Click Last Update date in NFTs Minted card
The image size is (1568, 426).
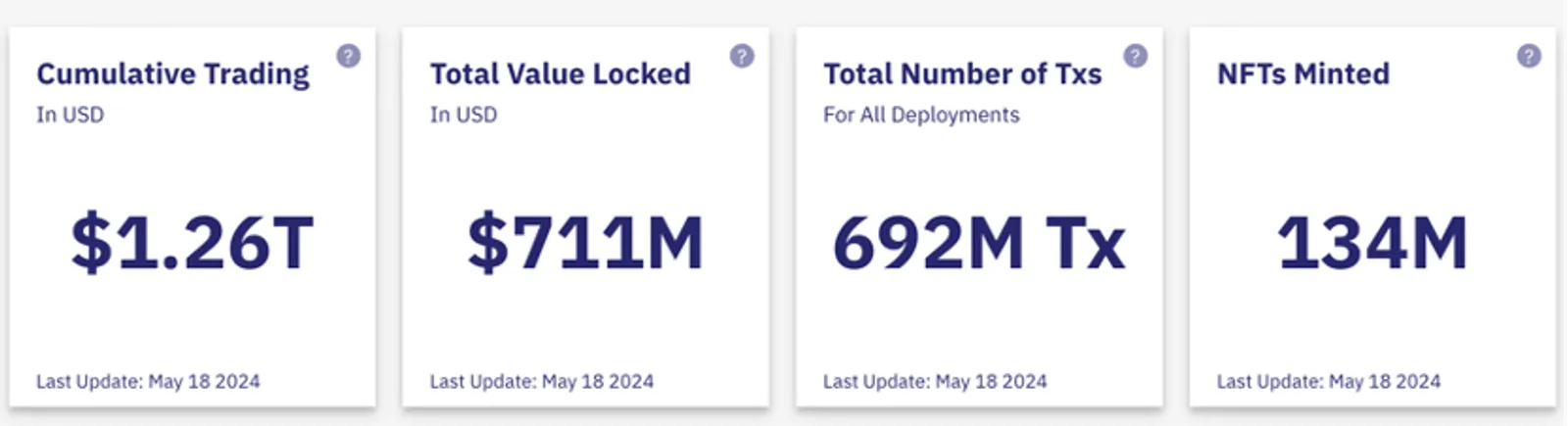1329,381
